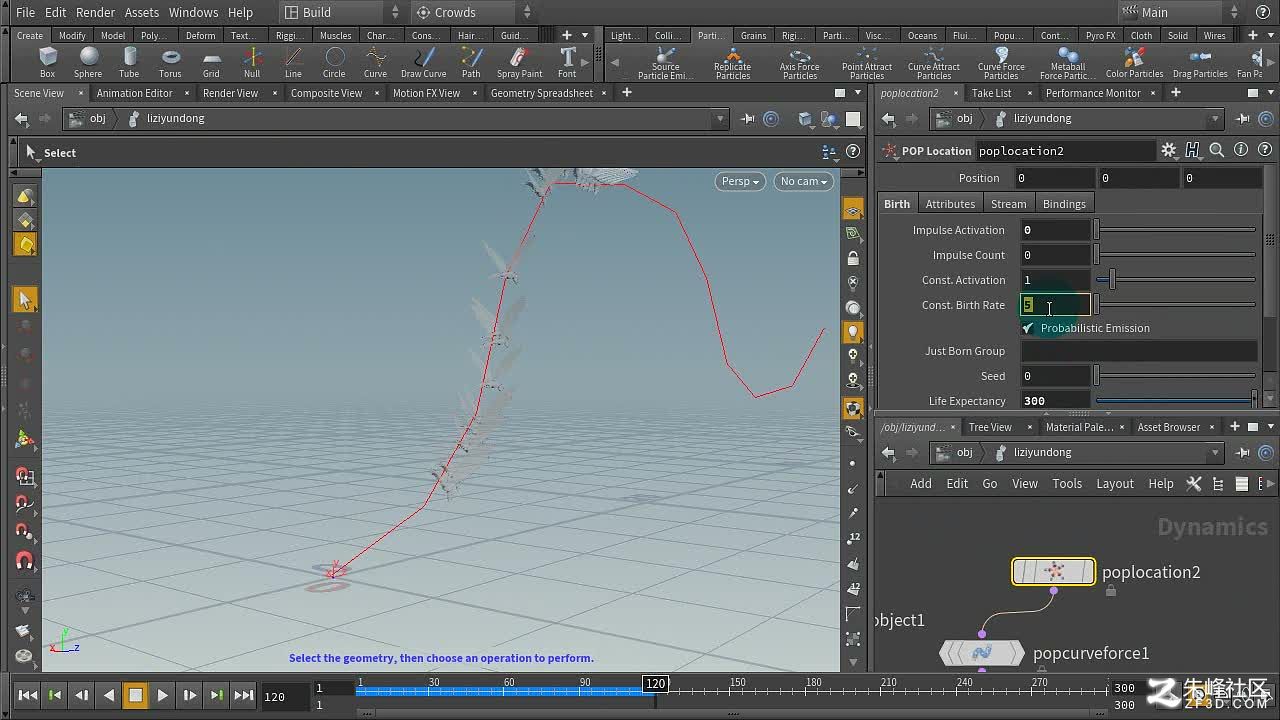Click the Impulse Activation slider
The width and height of the screenshot is (1280, 720).
pos(1176,230)
